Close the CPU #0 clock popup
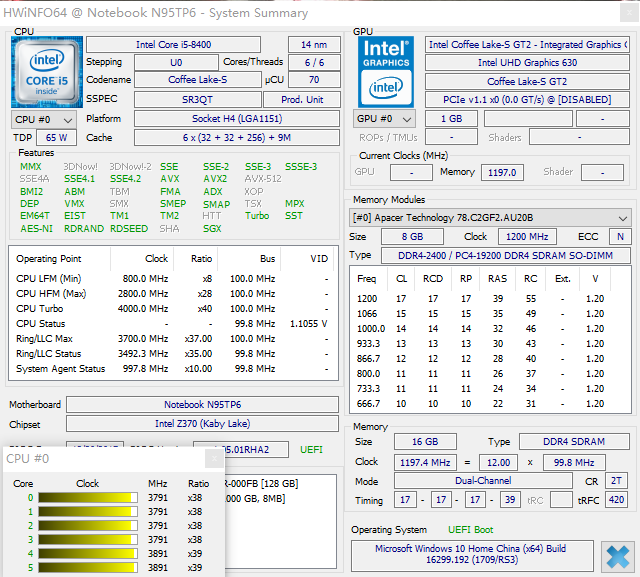 tap(214, 459)
